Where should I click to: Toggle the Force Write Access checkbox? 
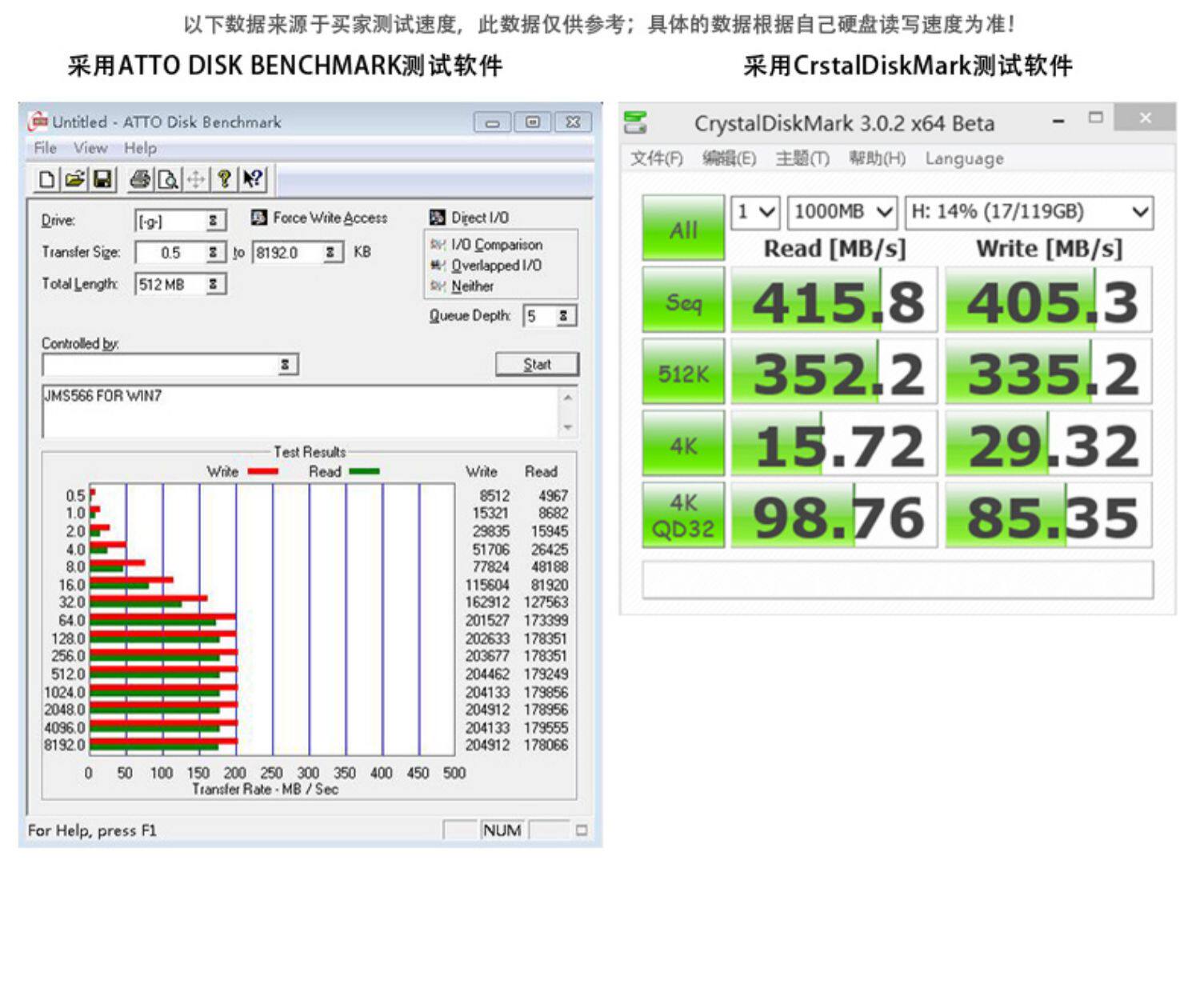[x=258, y=218]
